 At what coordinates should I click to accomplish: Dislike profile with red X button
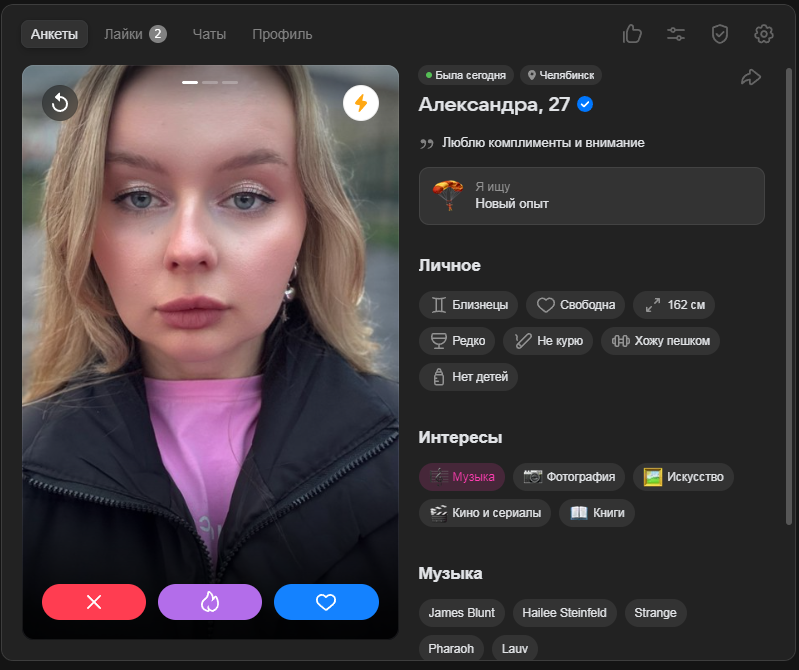pyautogui.click(x=94, y=602)
